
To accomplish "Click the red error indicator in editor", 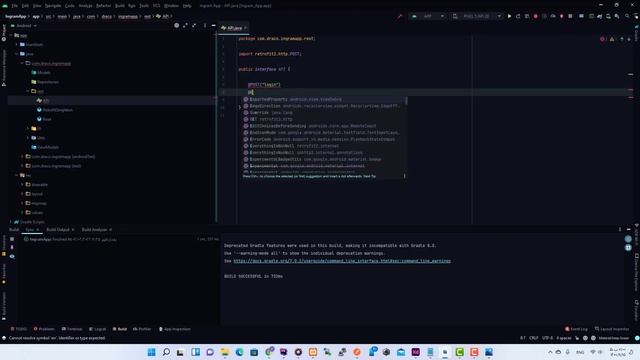I will pos(602,39).
